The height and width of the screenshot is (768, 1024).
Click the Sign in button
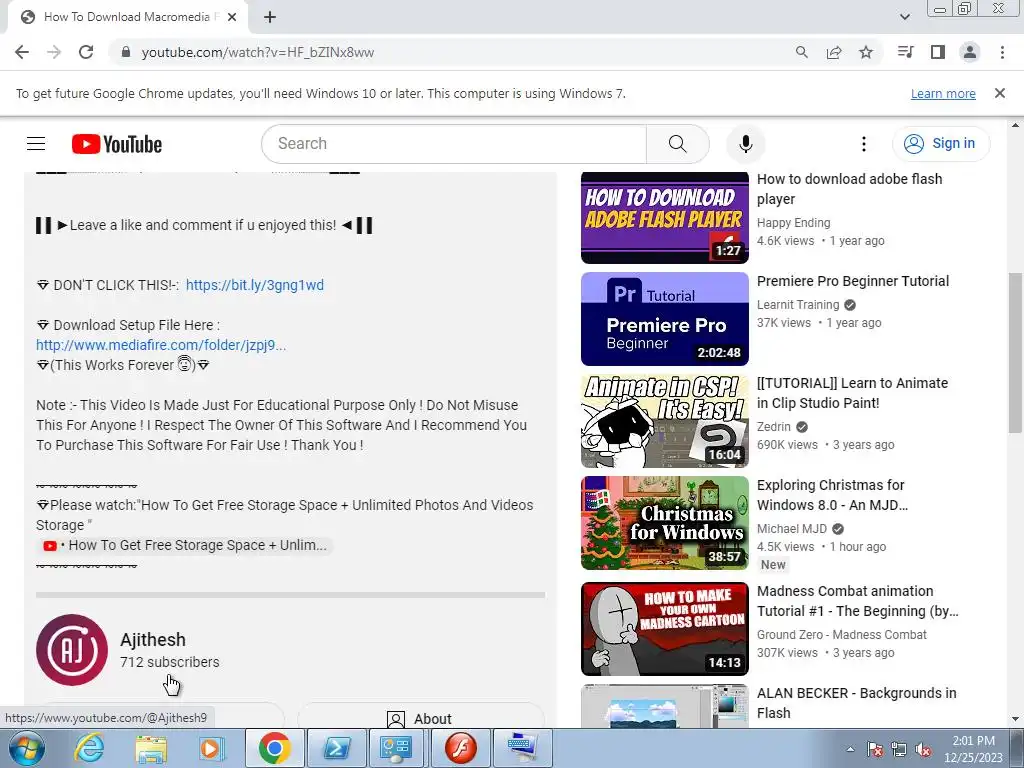[x=941, y=144]
